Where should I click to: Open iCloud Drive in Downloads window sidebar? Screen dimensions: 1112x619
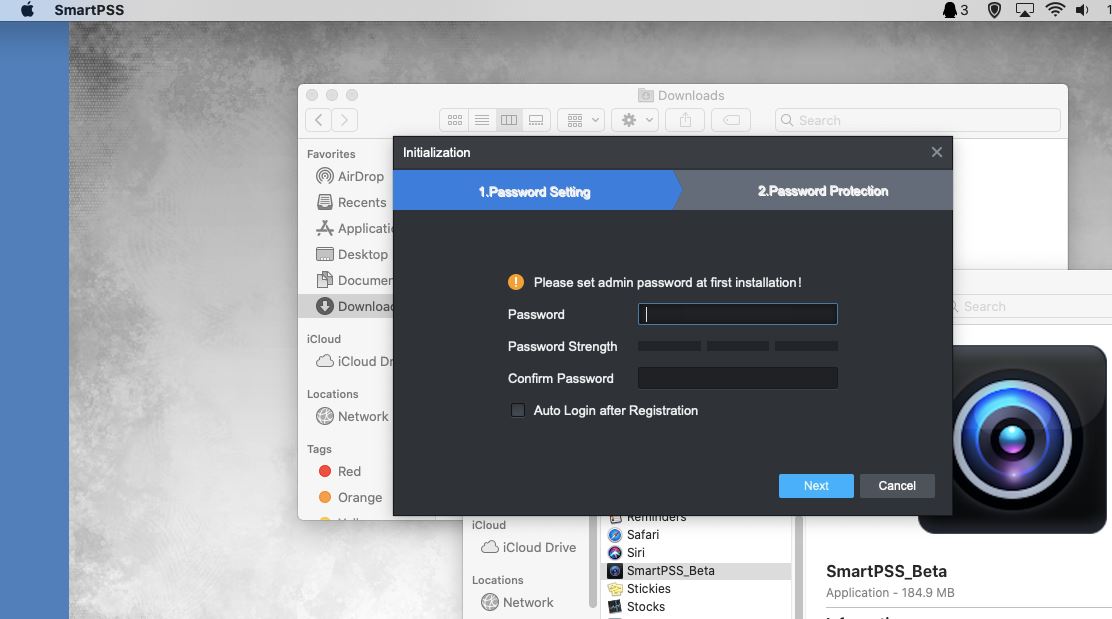click(354, 361)
